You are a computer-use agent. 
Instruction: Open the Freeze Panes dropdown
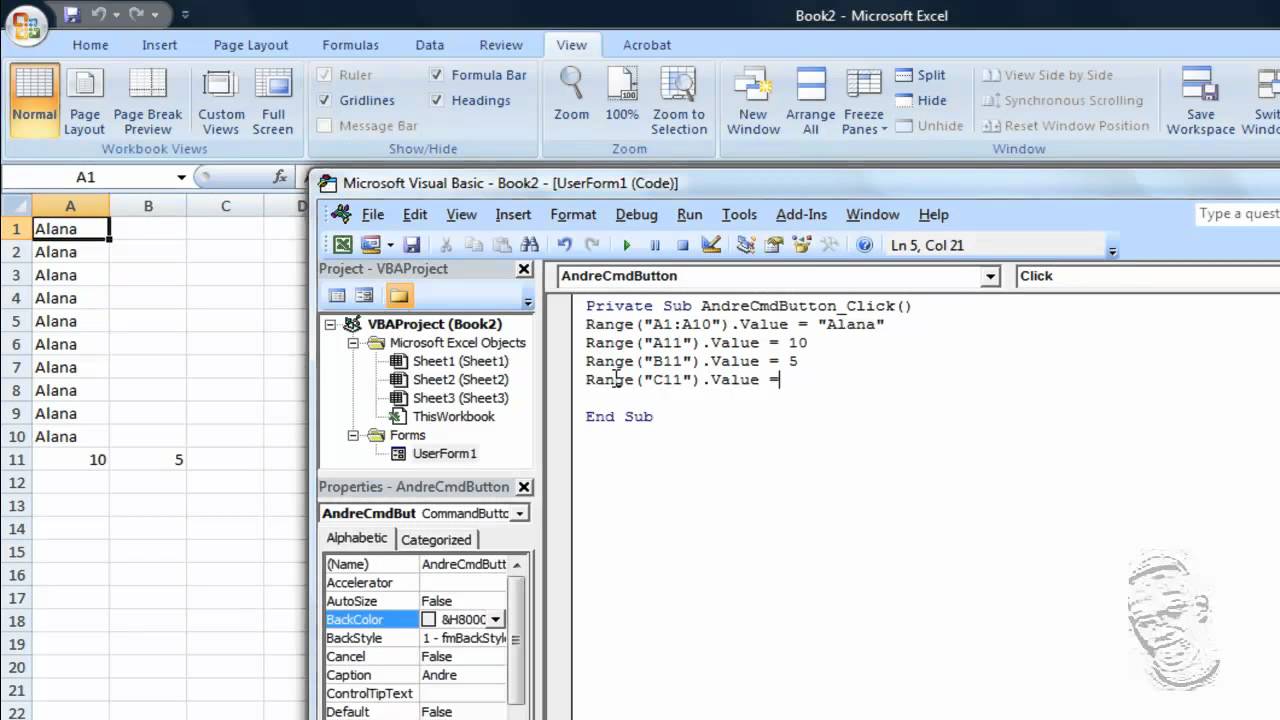(x=864, y=102)
